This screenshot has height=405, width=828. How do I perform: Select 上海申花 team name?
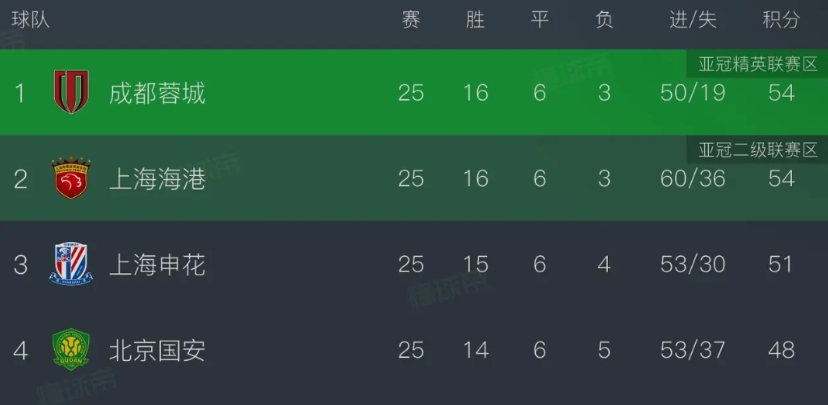point(157,265)
